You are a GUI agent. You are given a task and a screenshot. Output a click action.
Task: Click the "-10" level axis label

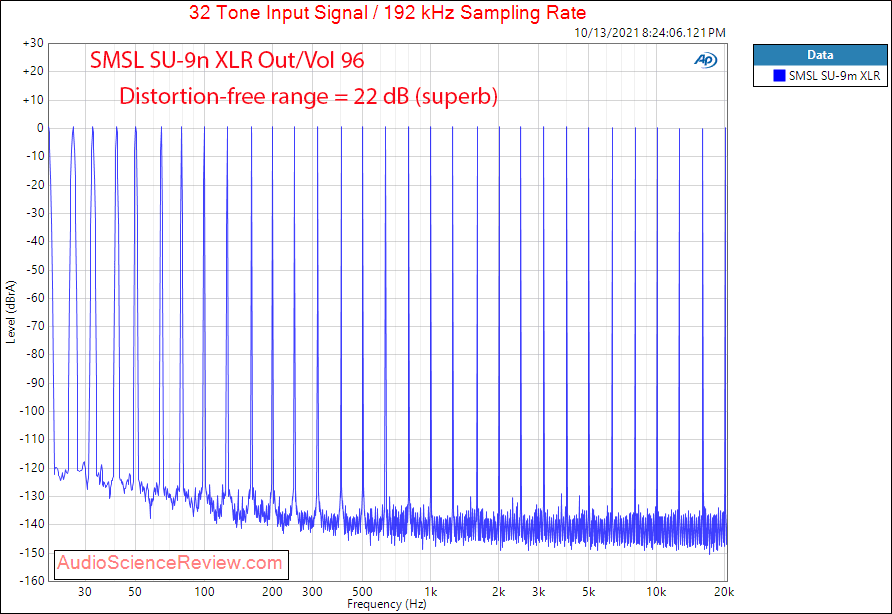coord(35,156)
